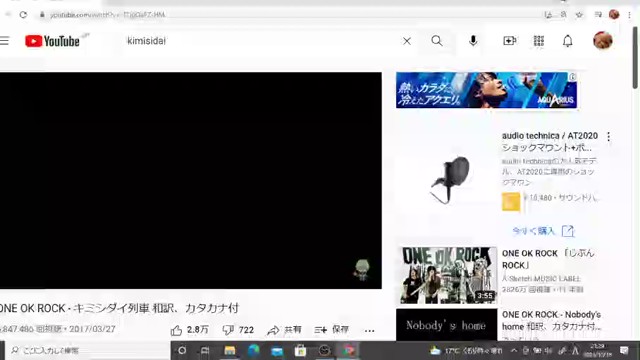This screenshot has width=640, height=360.
Task: Reload the page with browser refresh icon
Action: (x=23, y=15)
